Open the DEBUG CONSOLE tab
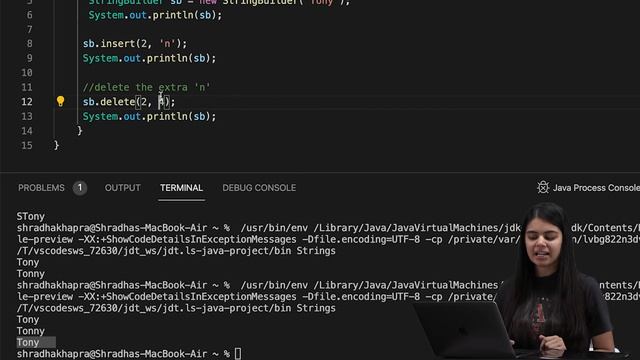The width and height of the screenshot is (640, 360). pos(259,188)
